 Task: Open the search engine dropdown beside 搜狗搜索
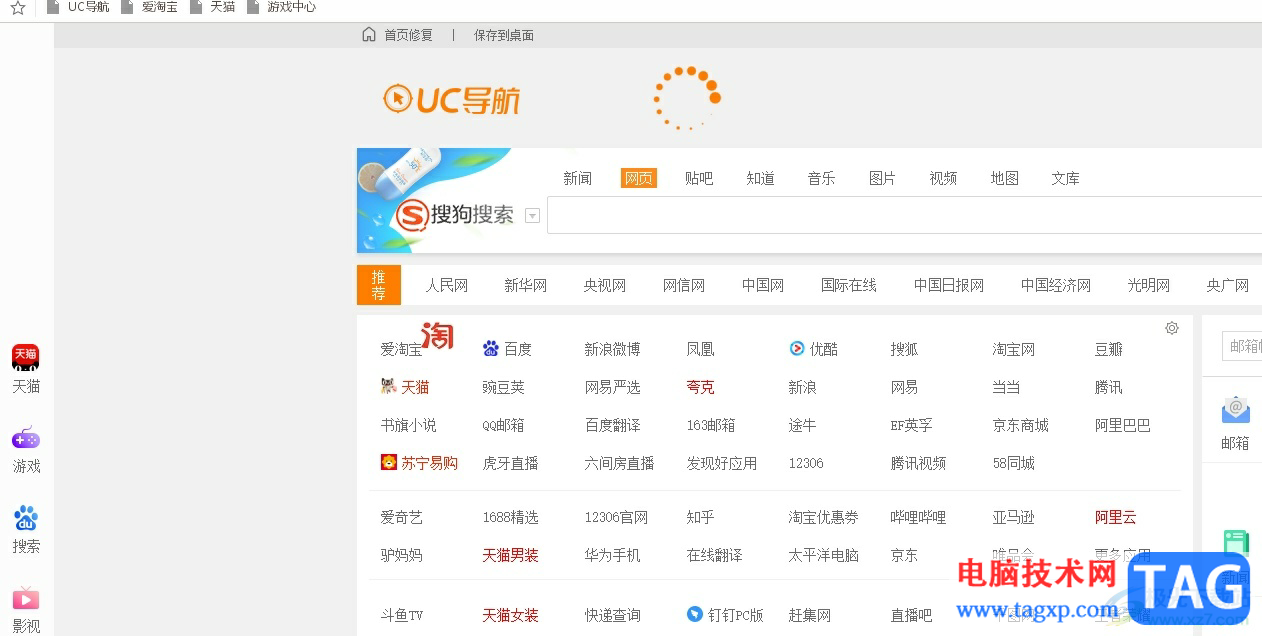[x=532, y=215]
